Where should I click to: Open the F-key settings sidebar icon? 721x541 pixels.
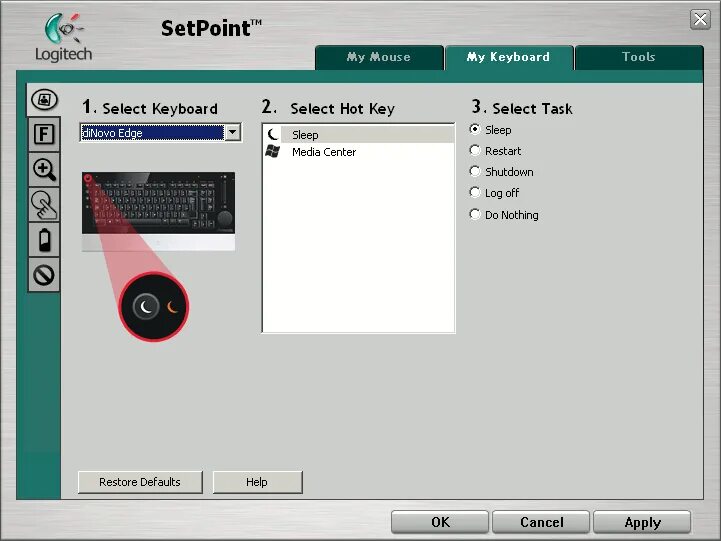pos(44,134)
